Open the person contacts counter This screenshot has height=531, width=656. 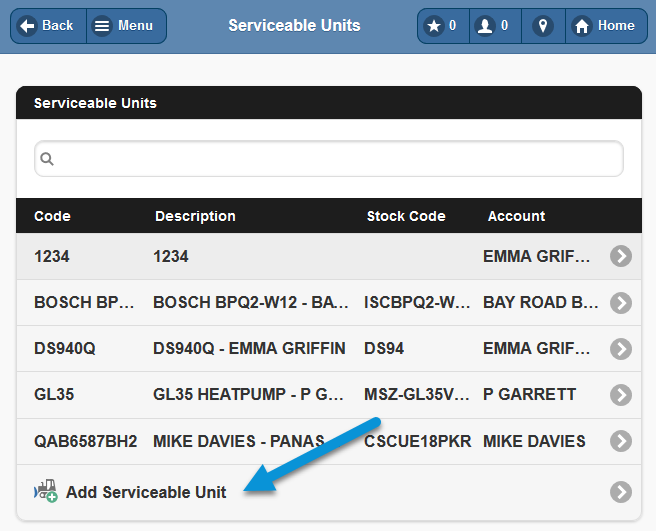tap(495, 26)
